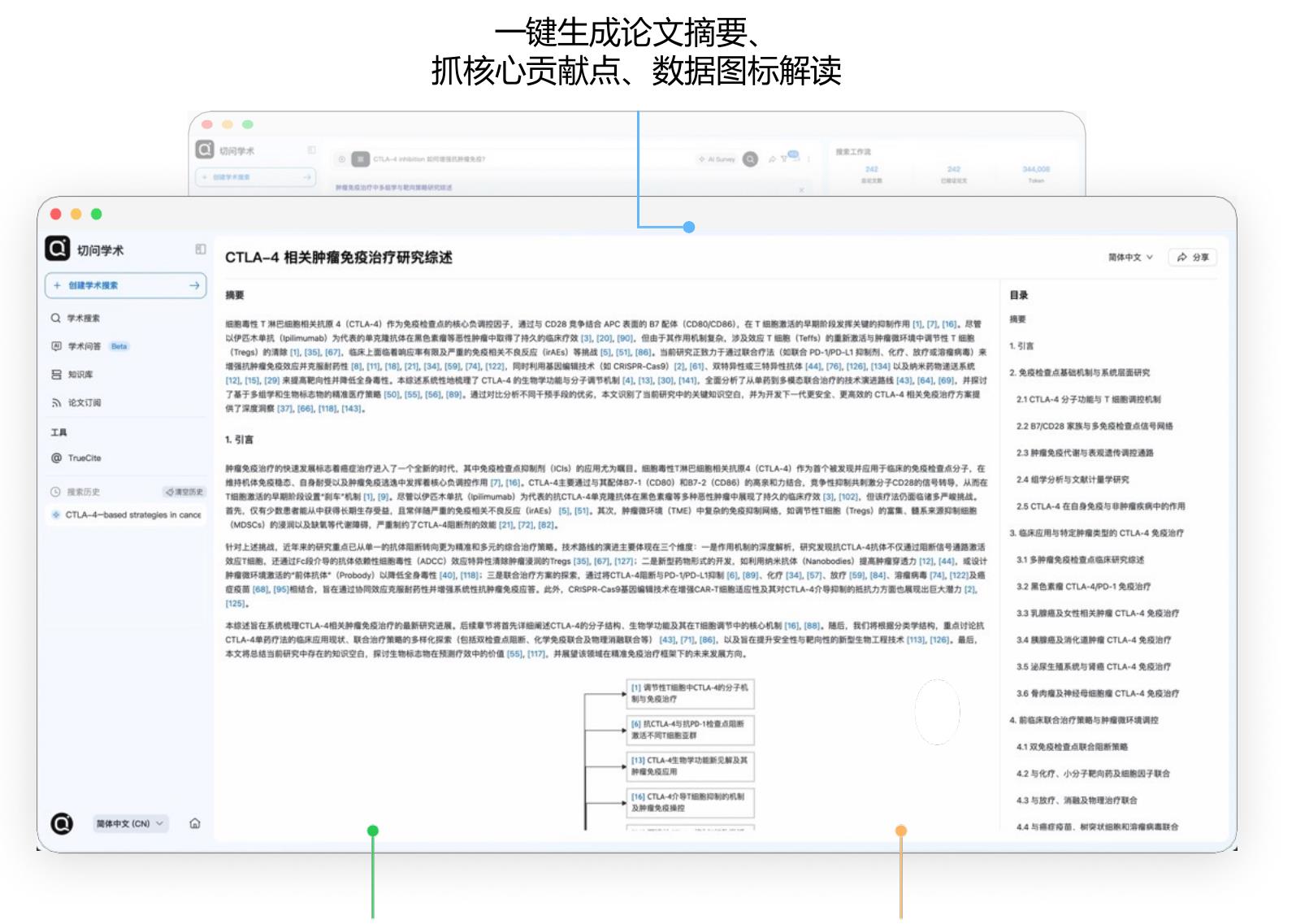The image size is (1296, 924).
Task: Go to section 3.2 黑色素瘤 CTLA-4/PD-1 免疫治疗
Action: coord(1083,587)
